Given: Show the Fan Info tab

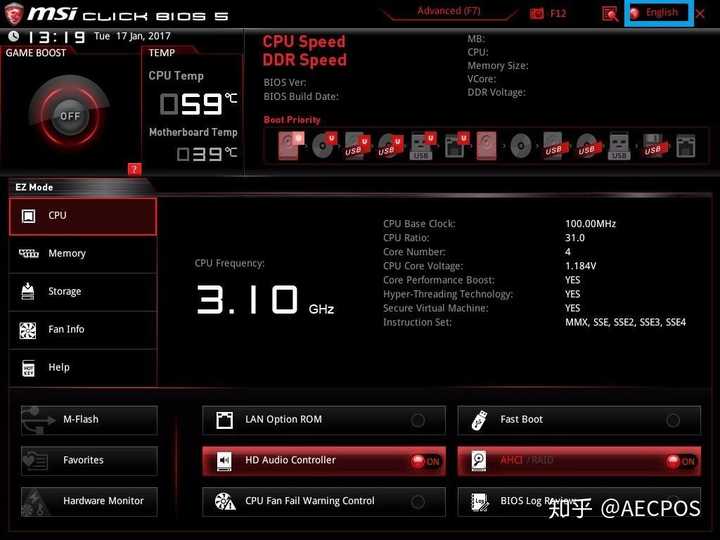Looking at the screenshot, I should [83, 330].
